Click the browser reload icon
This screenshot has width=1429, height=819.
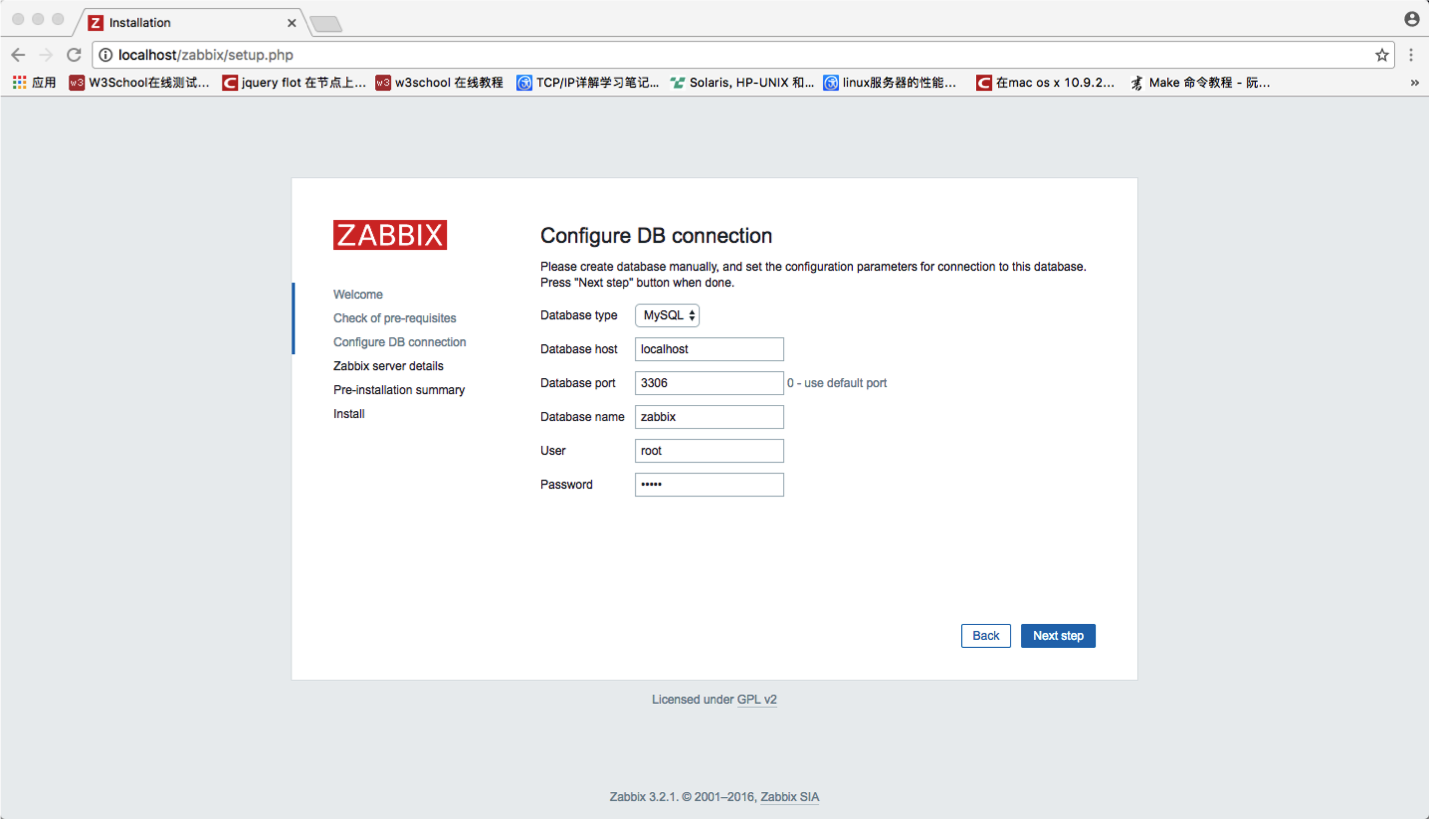click(74, 55)
